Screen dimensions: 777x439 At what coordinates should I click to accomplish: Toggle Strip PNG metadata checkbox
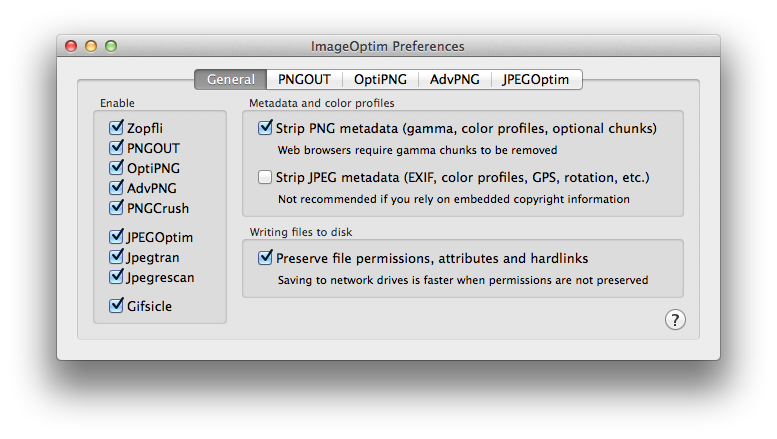pyautogui.click(x=265, y=127)
